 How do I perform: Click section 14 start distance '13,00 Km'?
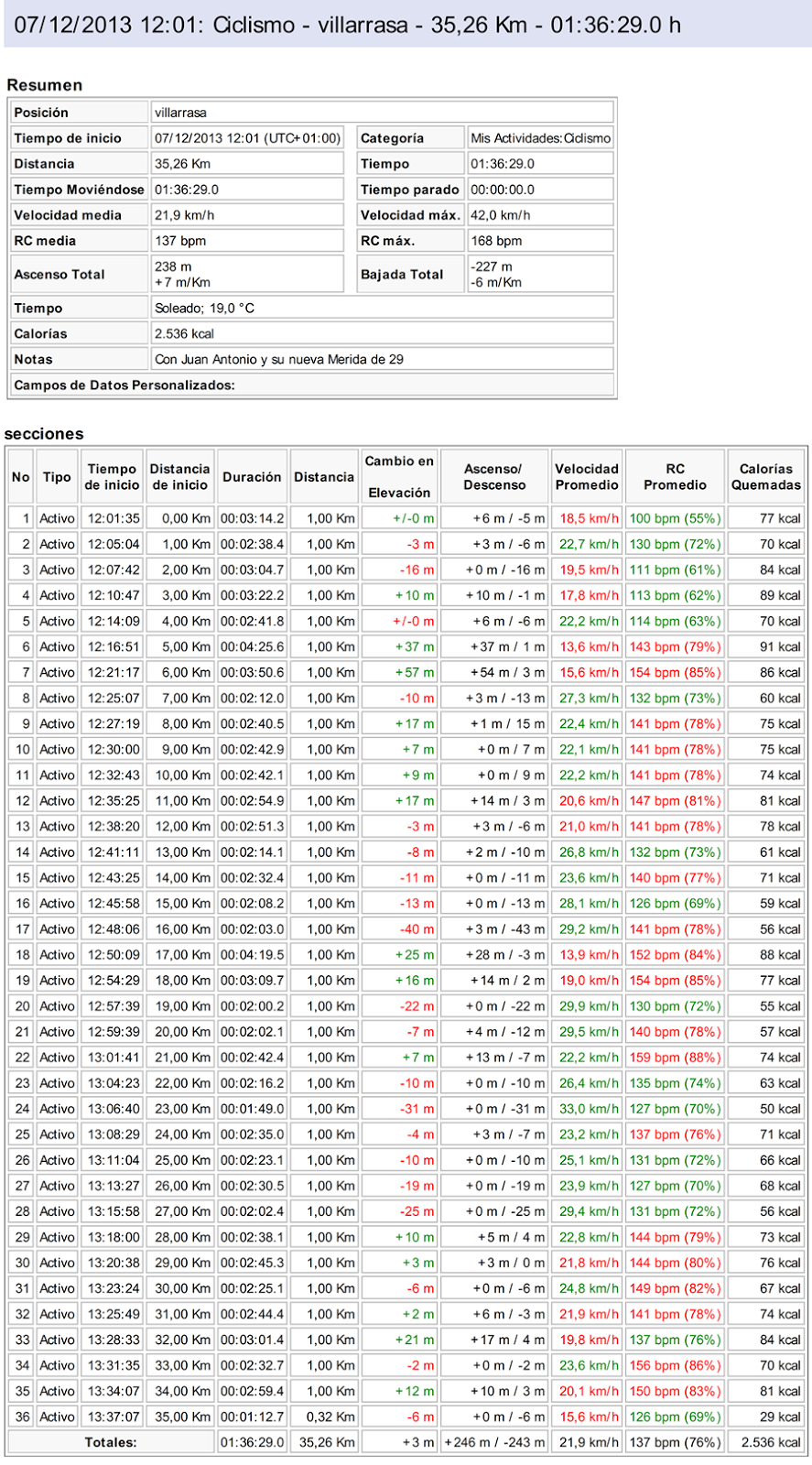pyautogui.click(x=183, y=852)
